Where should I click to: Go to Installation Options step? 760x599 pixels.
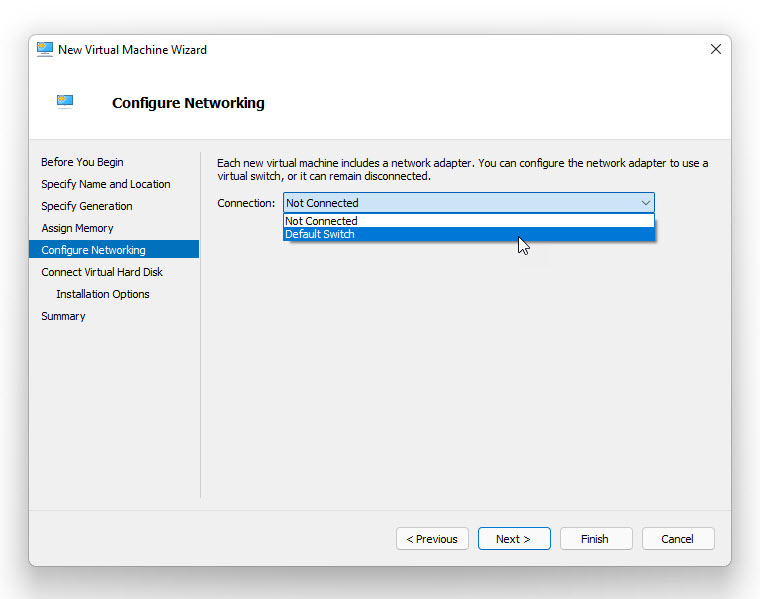pos(103,294)
